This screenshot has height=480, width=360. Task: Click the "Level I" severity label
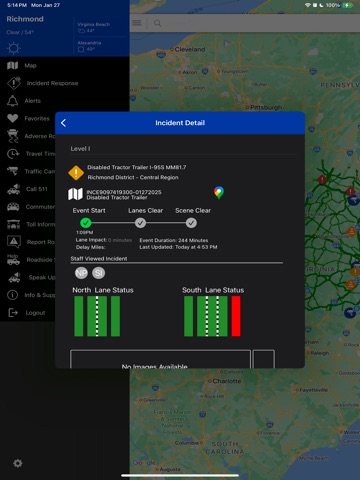[80, 149]
